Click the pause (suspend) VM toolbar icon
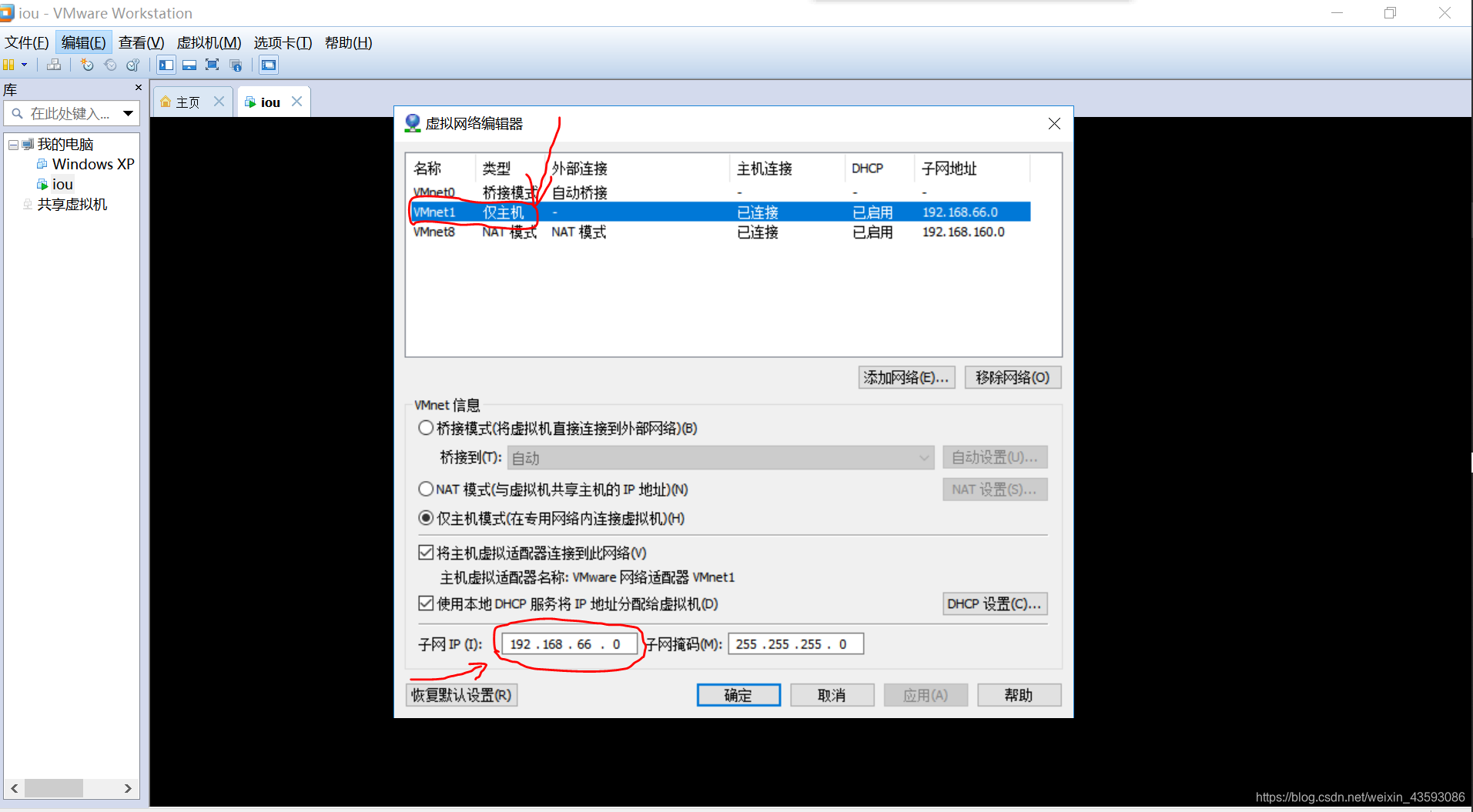 point(8,65)
